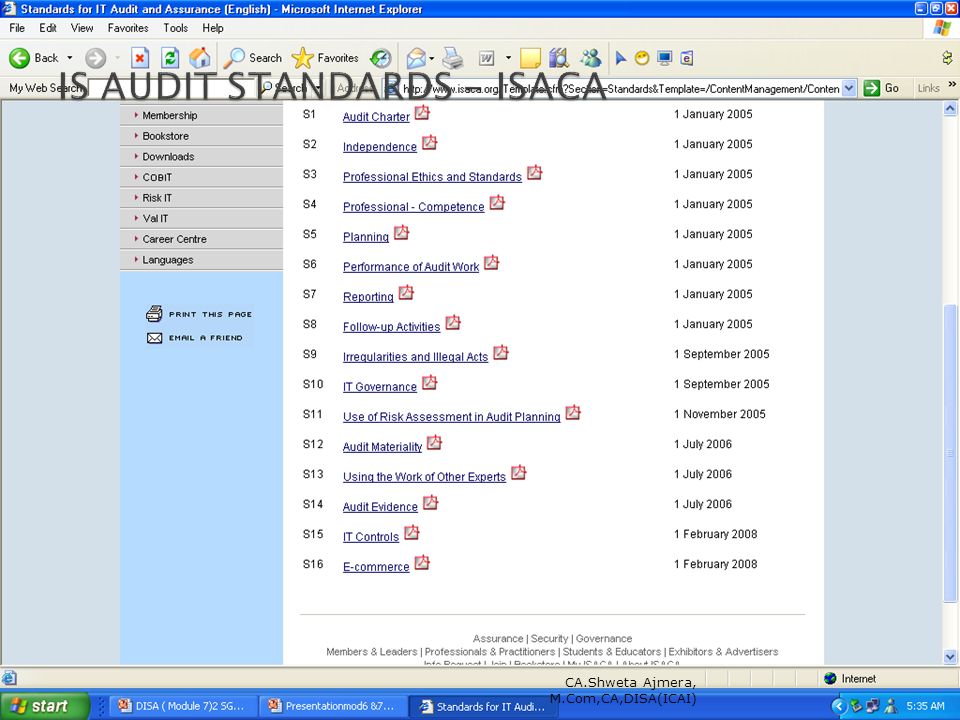Viewport: 960px width, 720px height.
Task: Click the vertical scrollbar thumb
Action: point(950,453)
